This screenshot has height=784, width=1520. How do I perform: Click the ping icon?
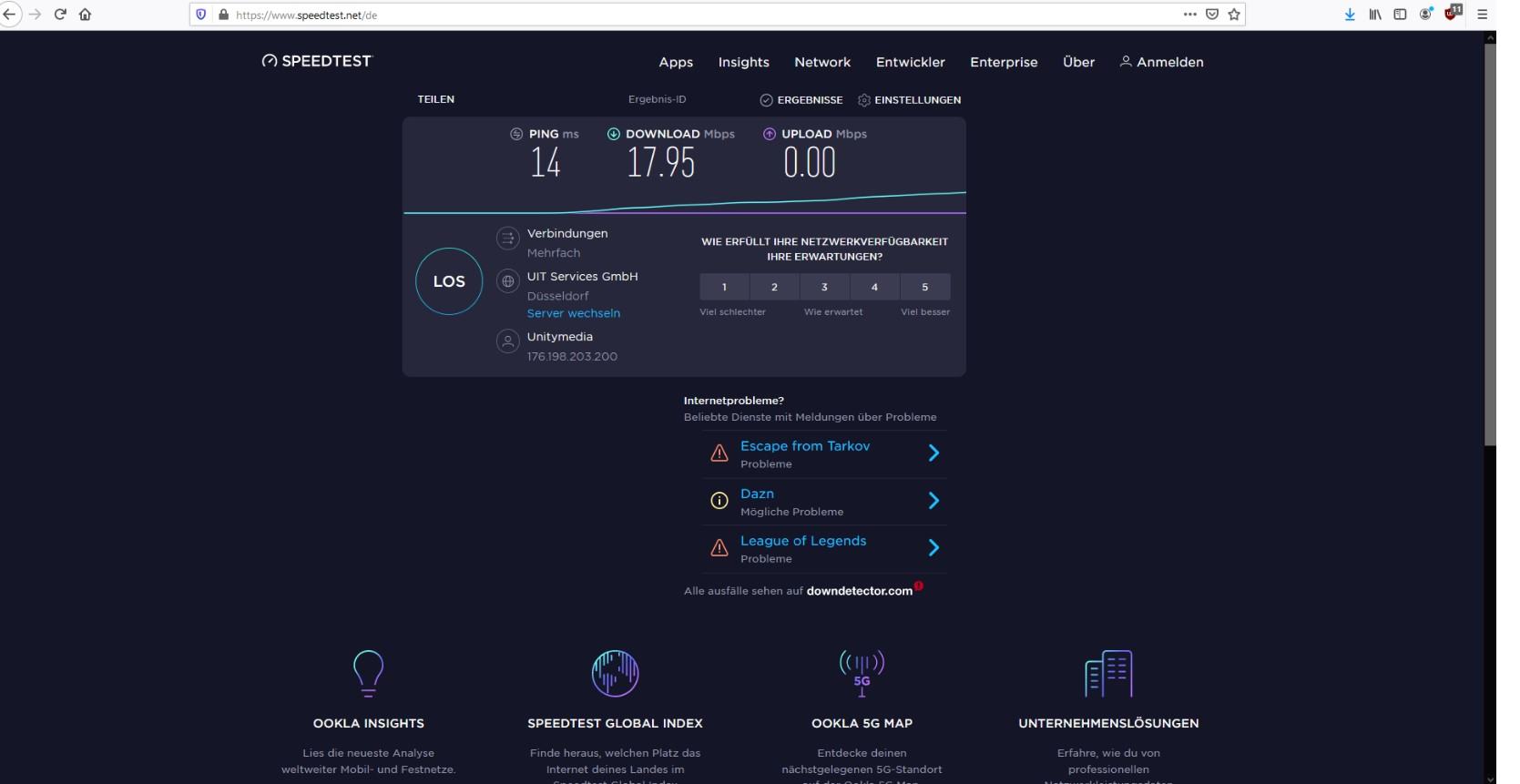516,134
